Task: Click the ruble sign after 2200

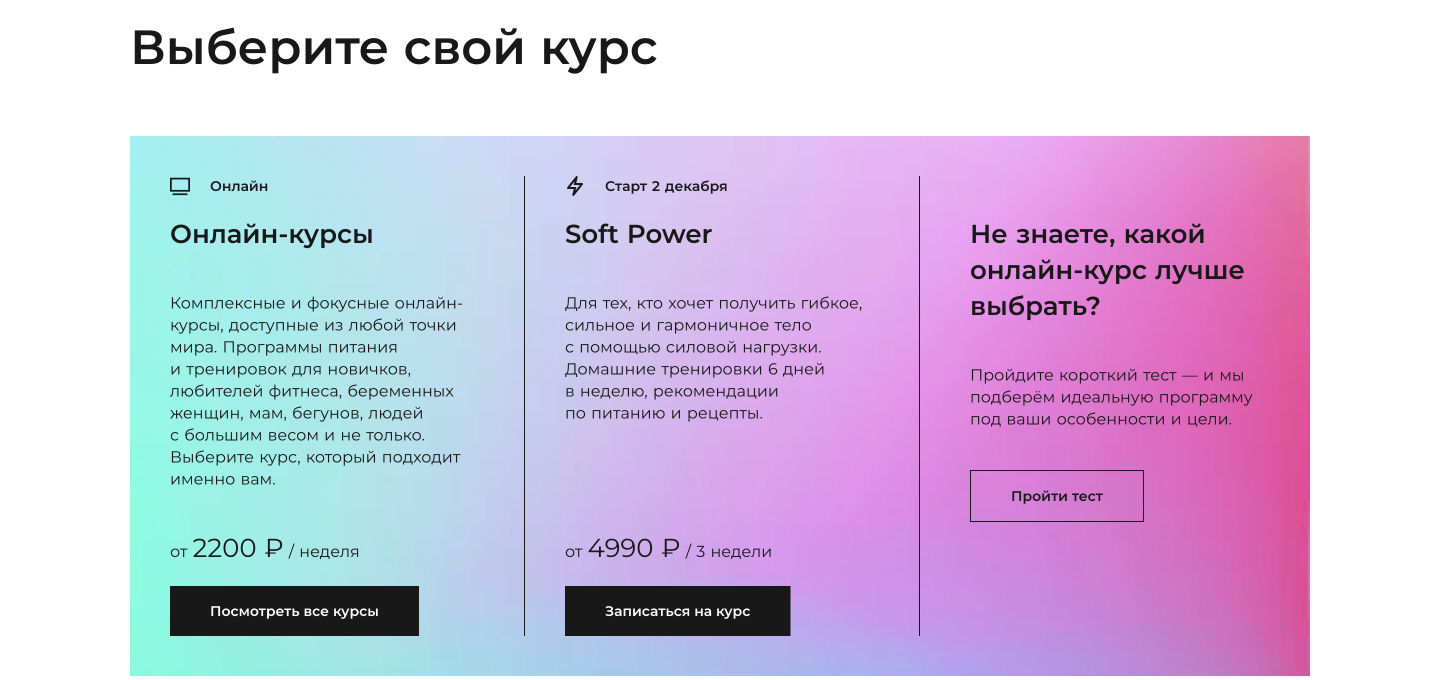Action: 274,548
